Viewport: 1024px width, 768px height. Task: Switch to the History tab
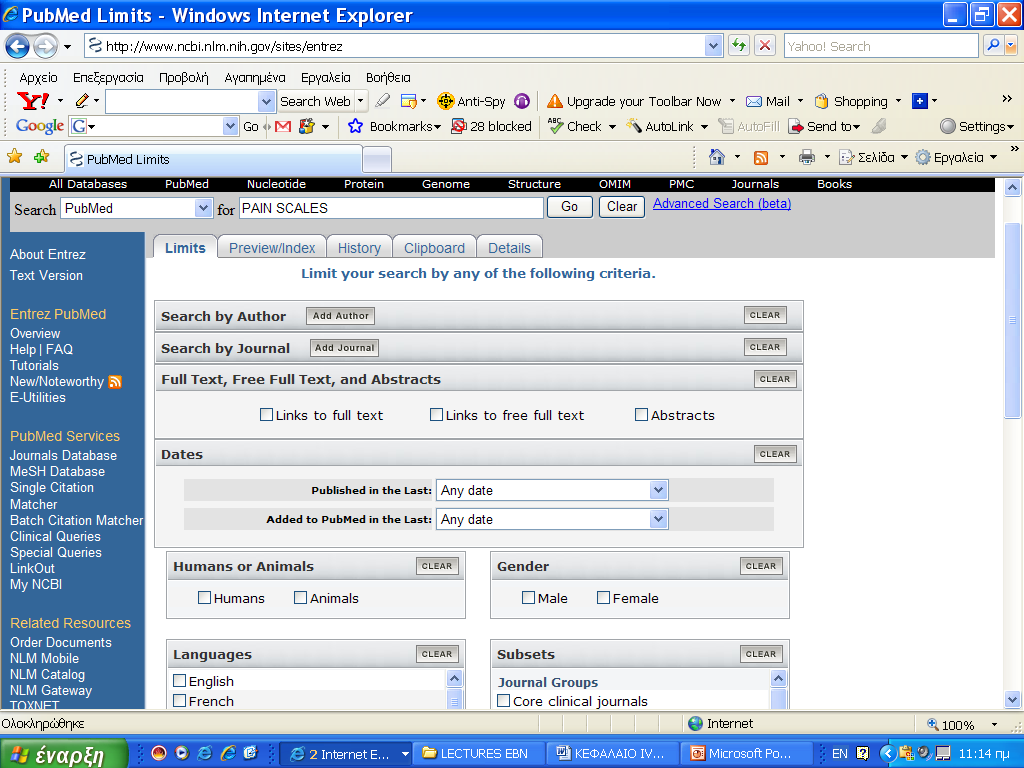(x=359, y=248)
